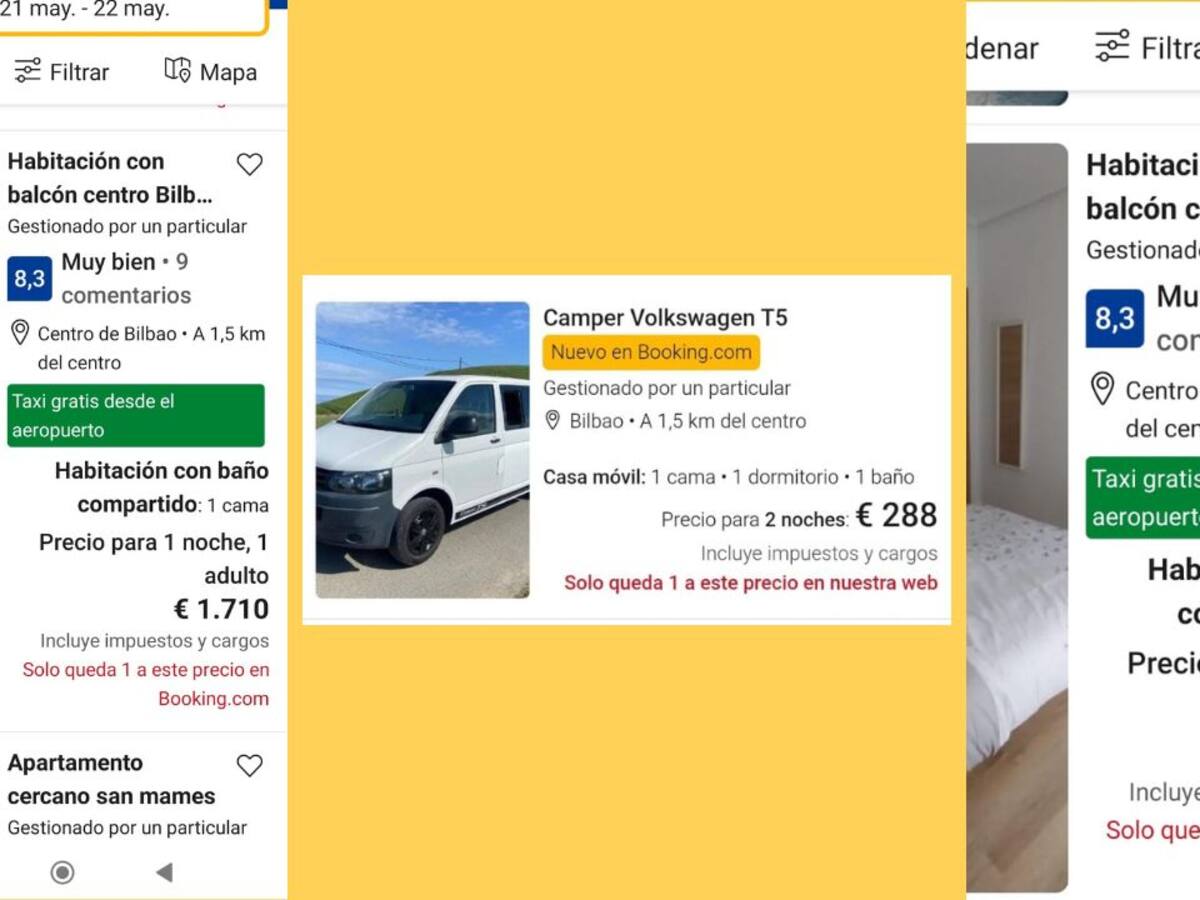Click location pin beside Centro de Bilbao

19,332
